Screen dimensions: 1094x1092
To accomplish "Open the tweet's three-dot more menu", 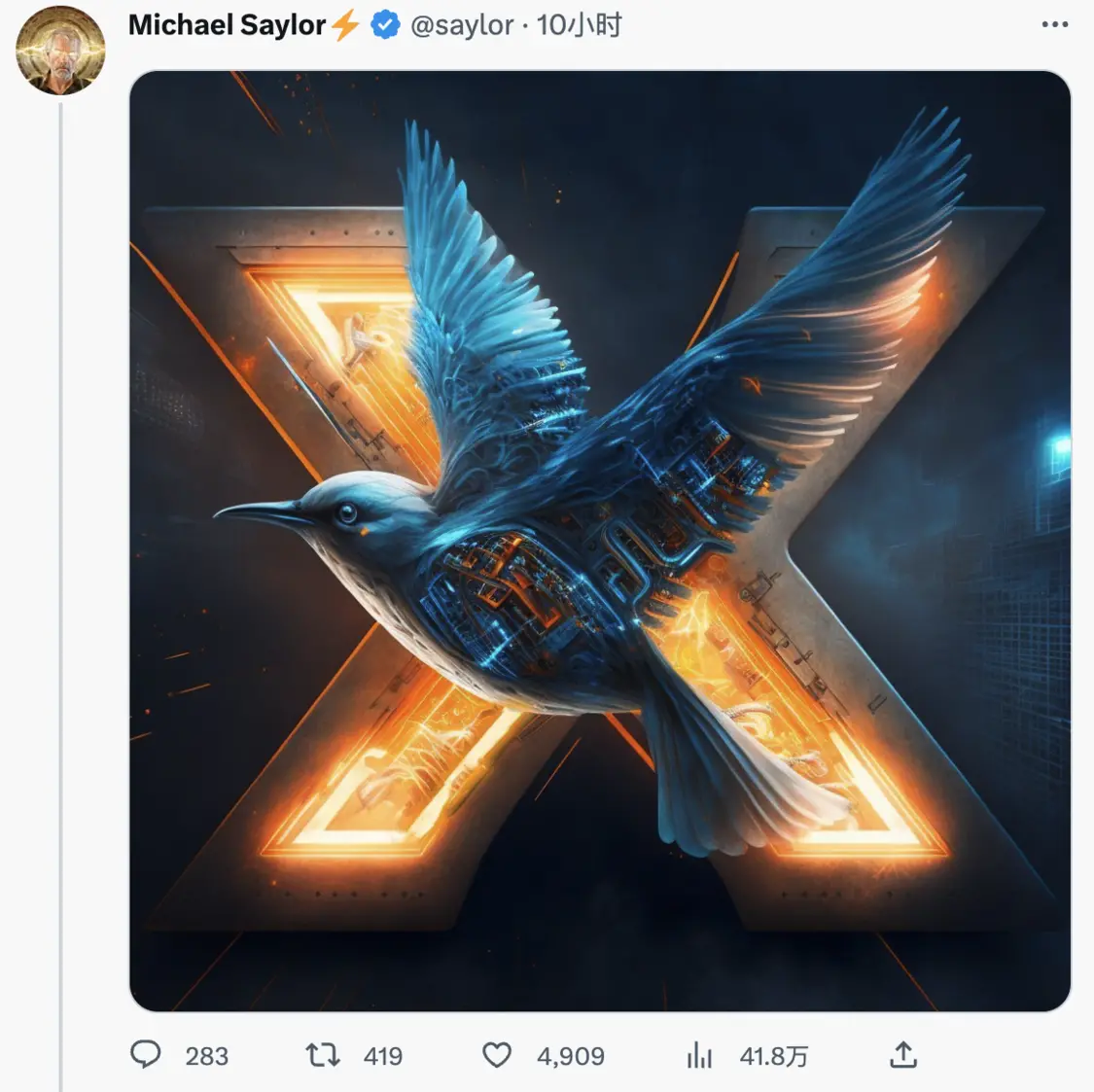I will (x=1054, y=24).
